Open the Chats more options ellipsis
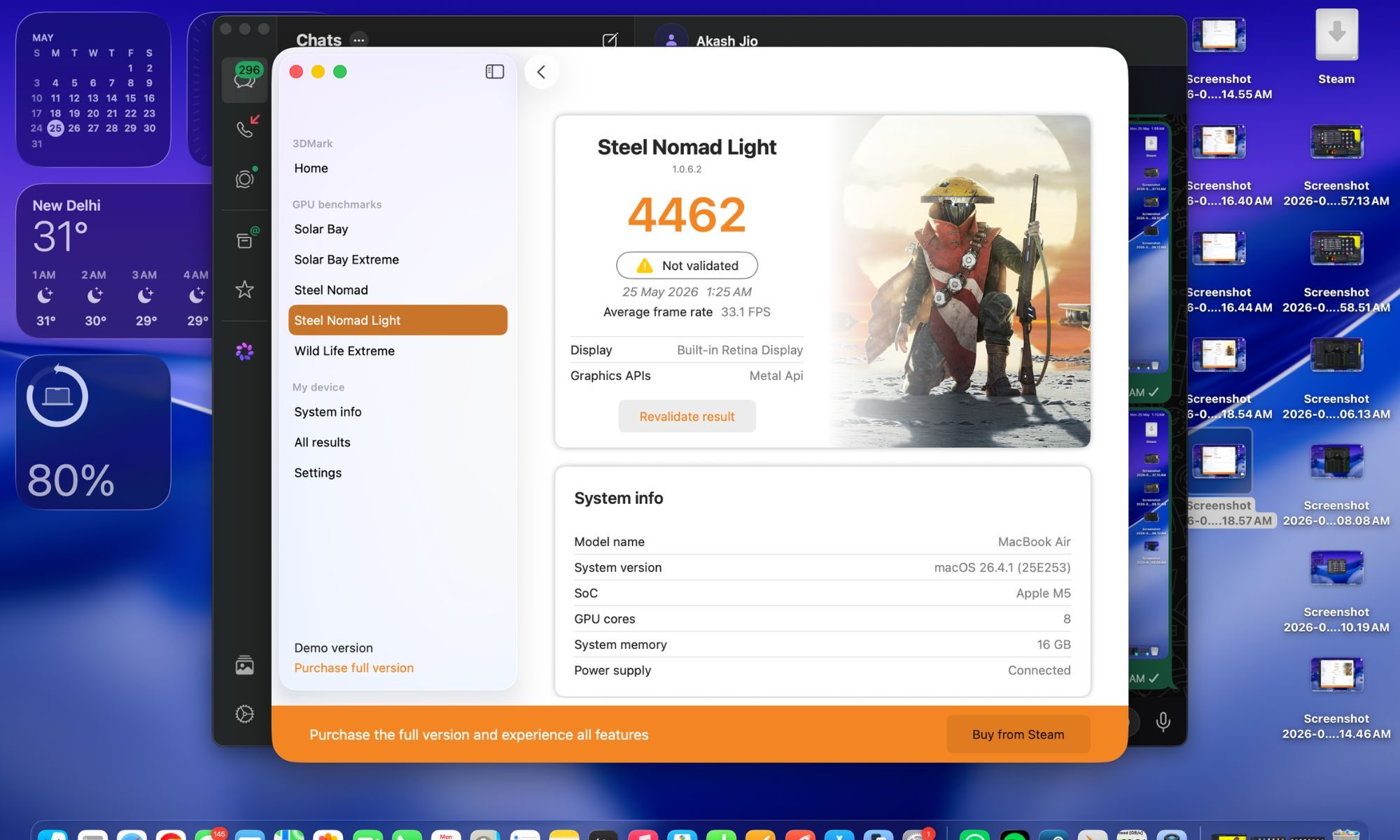This screenshot has height=840, width=1400. 359,40
